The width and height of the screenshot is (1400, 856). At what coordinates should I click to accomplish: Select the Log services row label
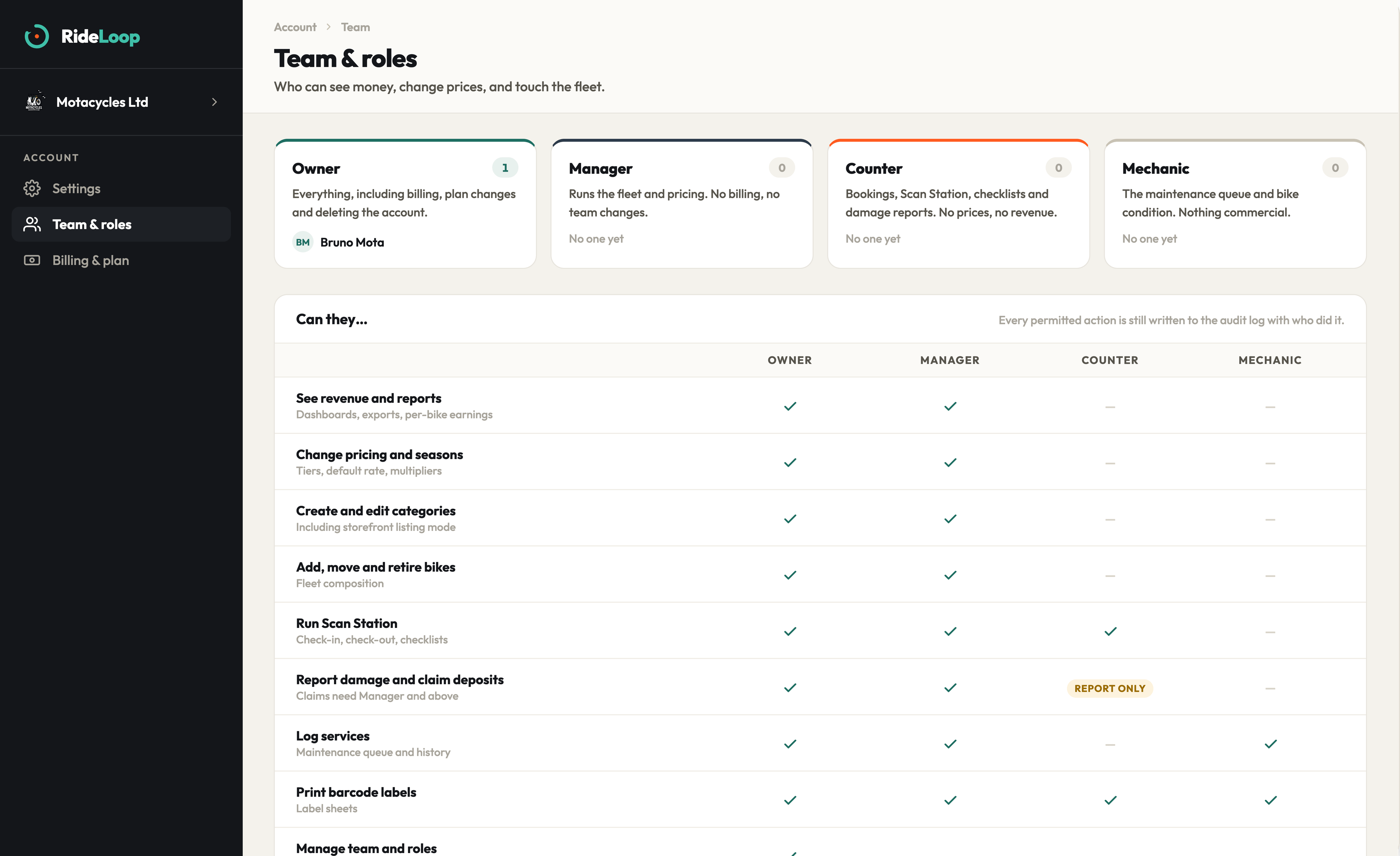point(332,736)
